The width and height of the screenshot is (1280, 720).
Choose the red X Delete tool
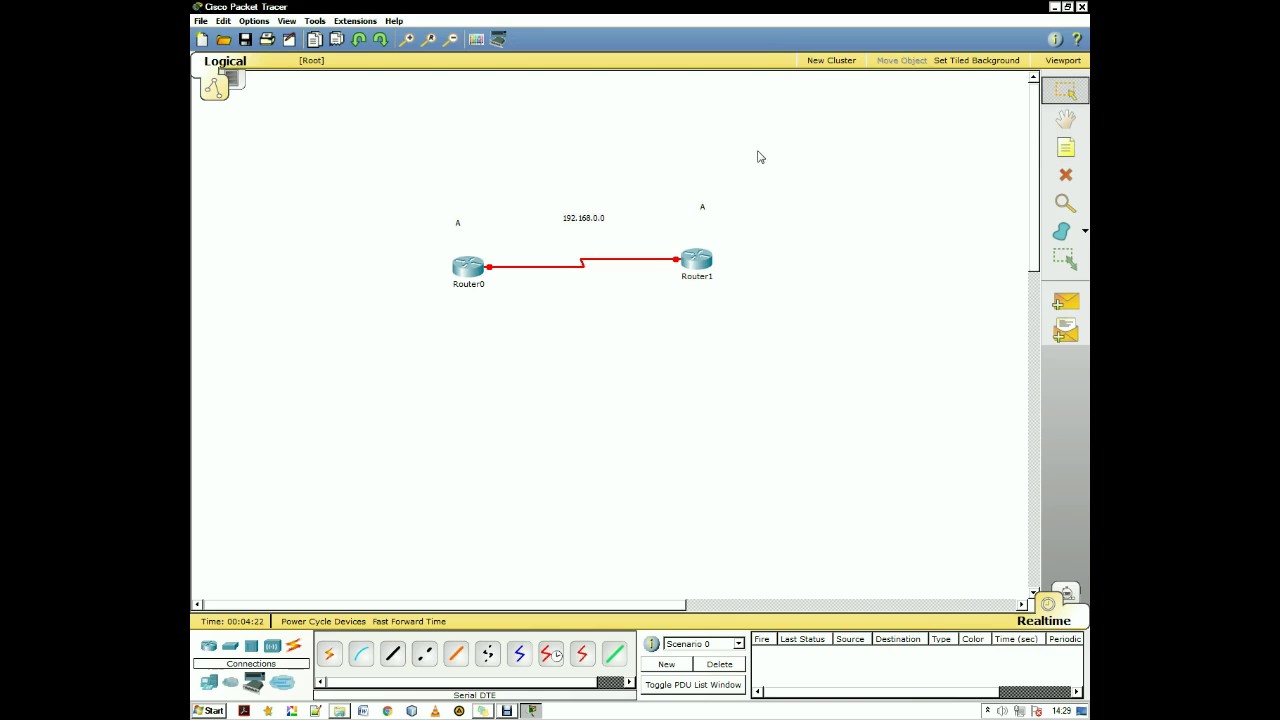[x=1065, y=175]
